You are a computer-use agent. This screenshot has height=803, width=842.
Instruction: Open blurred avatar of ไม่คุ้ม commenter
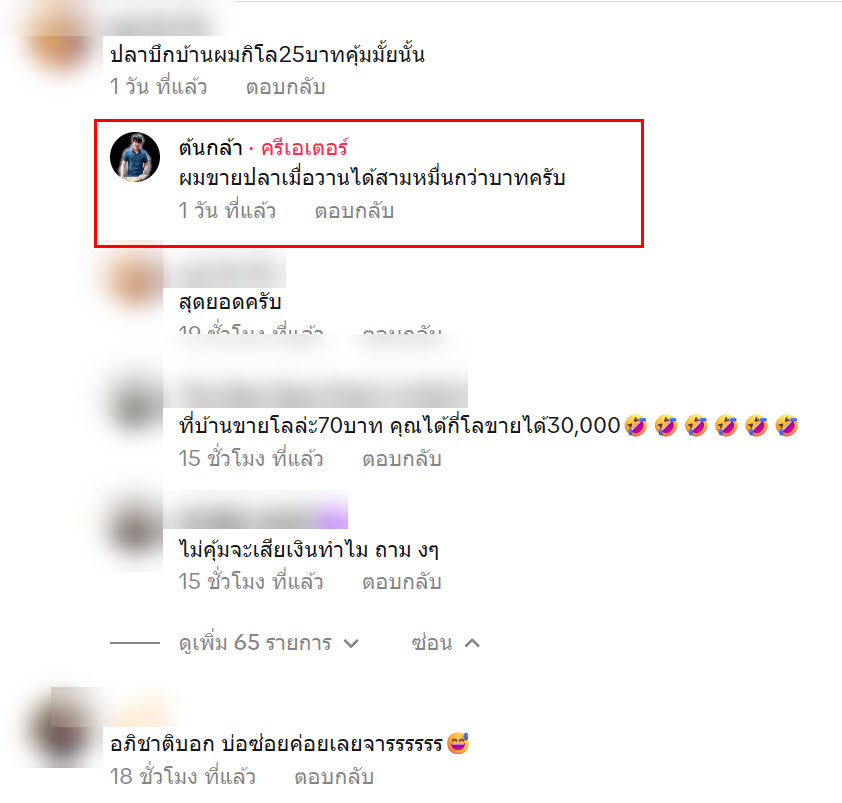pyautogui.click(x=135, y=529)
